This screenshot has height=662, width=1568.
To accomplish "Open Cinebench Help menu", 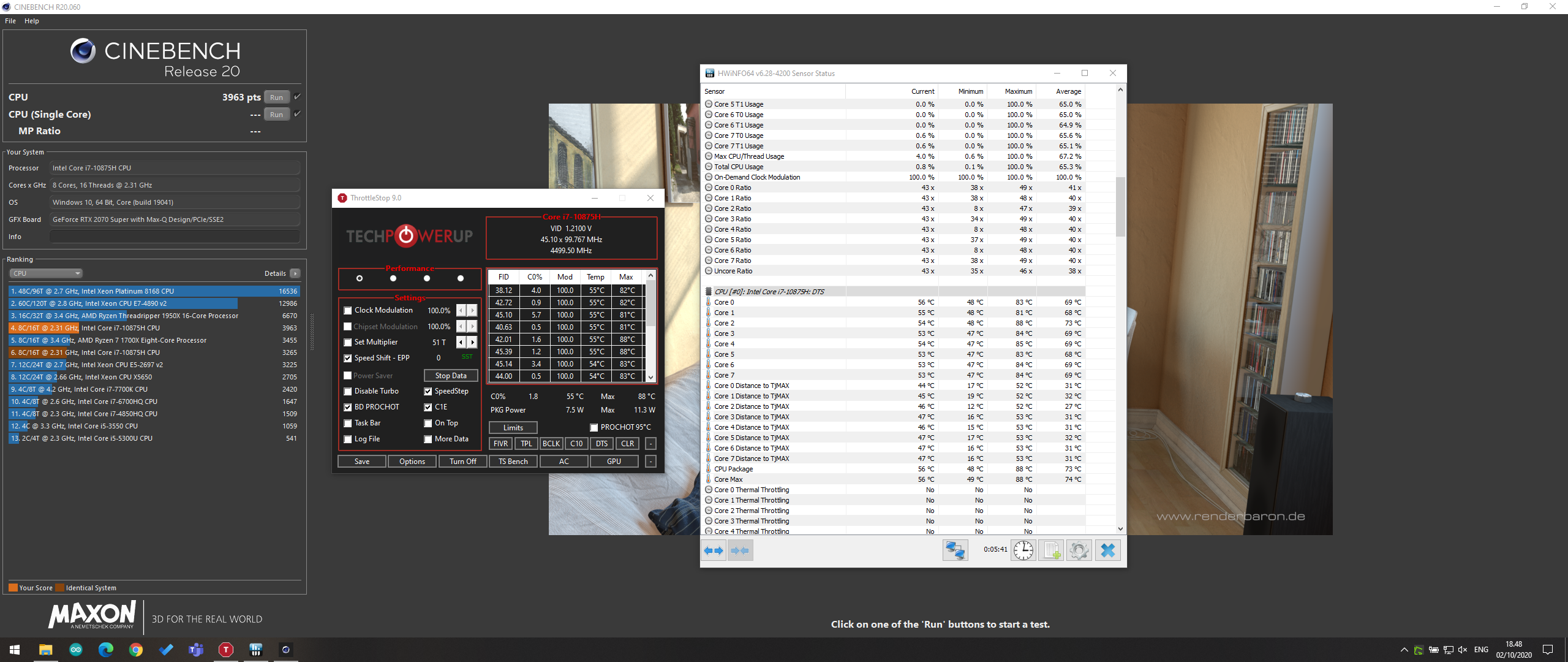I will pos(32,21).
